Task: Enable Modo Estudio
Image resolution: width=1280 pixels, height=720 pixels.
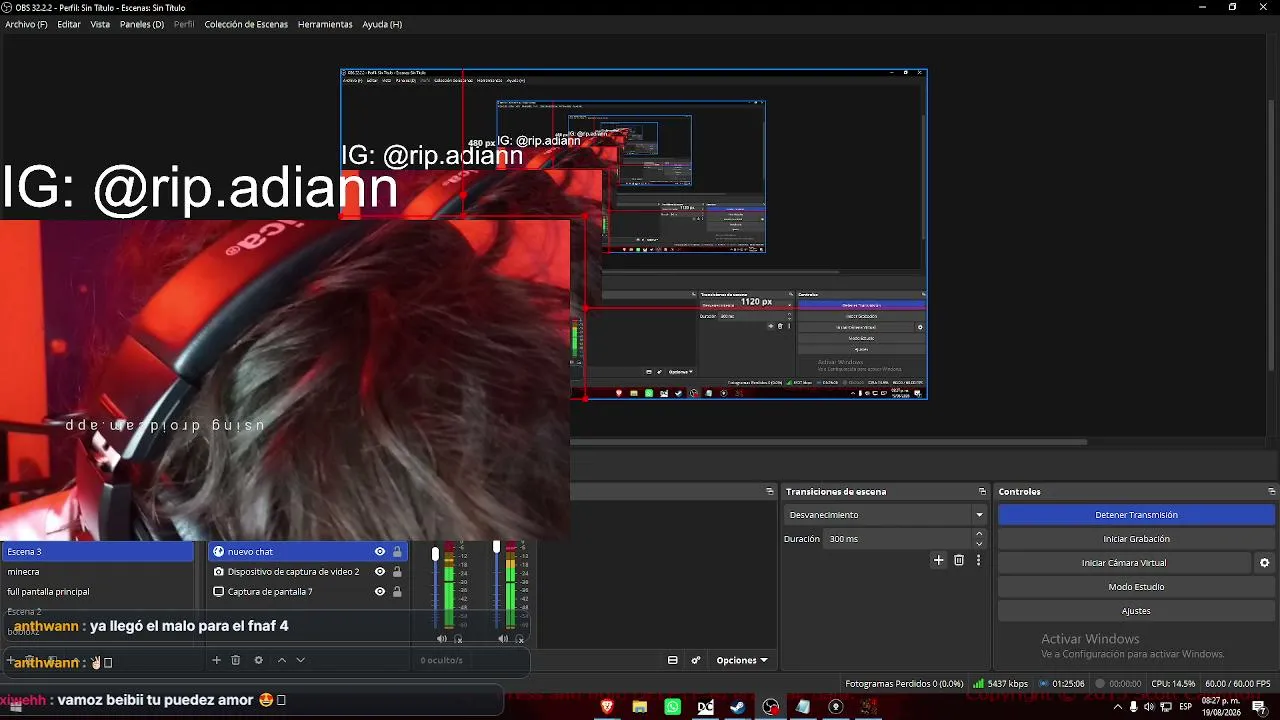Action: click(x=1136, y=587)
